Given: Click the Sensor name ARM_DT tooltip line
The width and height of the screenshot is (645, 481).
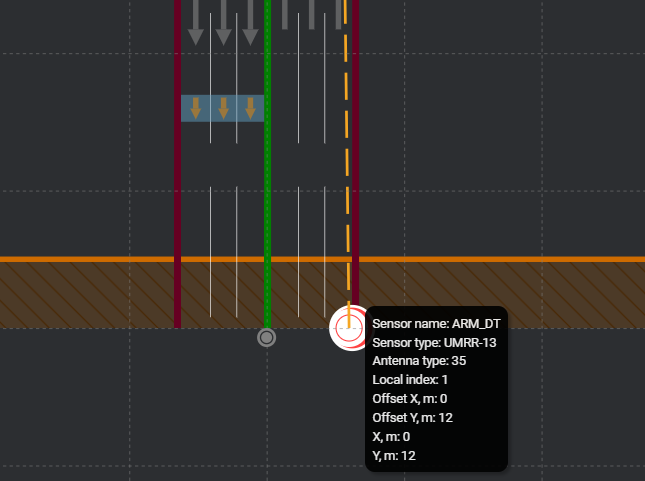Looking at the screenshot, I should [x=435, y=324].
